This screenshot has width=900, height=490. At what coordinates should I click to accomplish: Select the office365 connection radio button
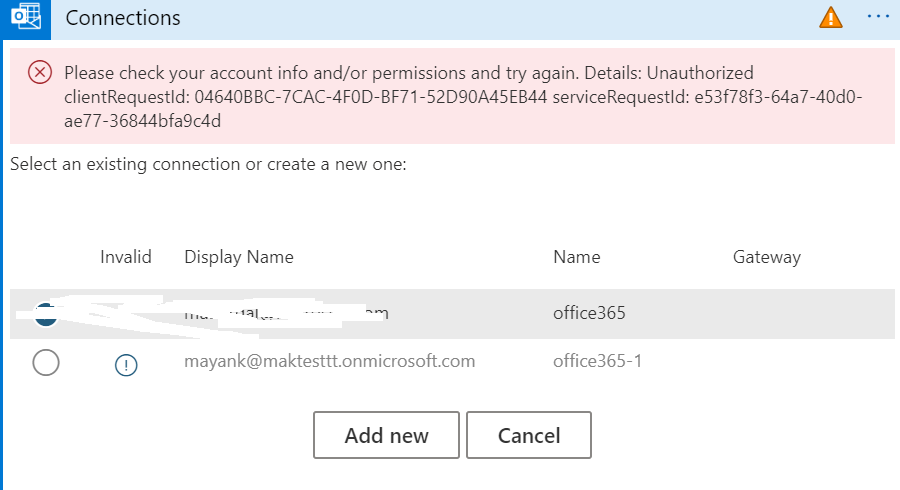45,314
